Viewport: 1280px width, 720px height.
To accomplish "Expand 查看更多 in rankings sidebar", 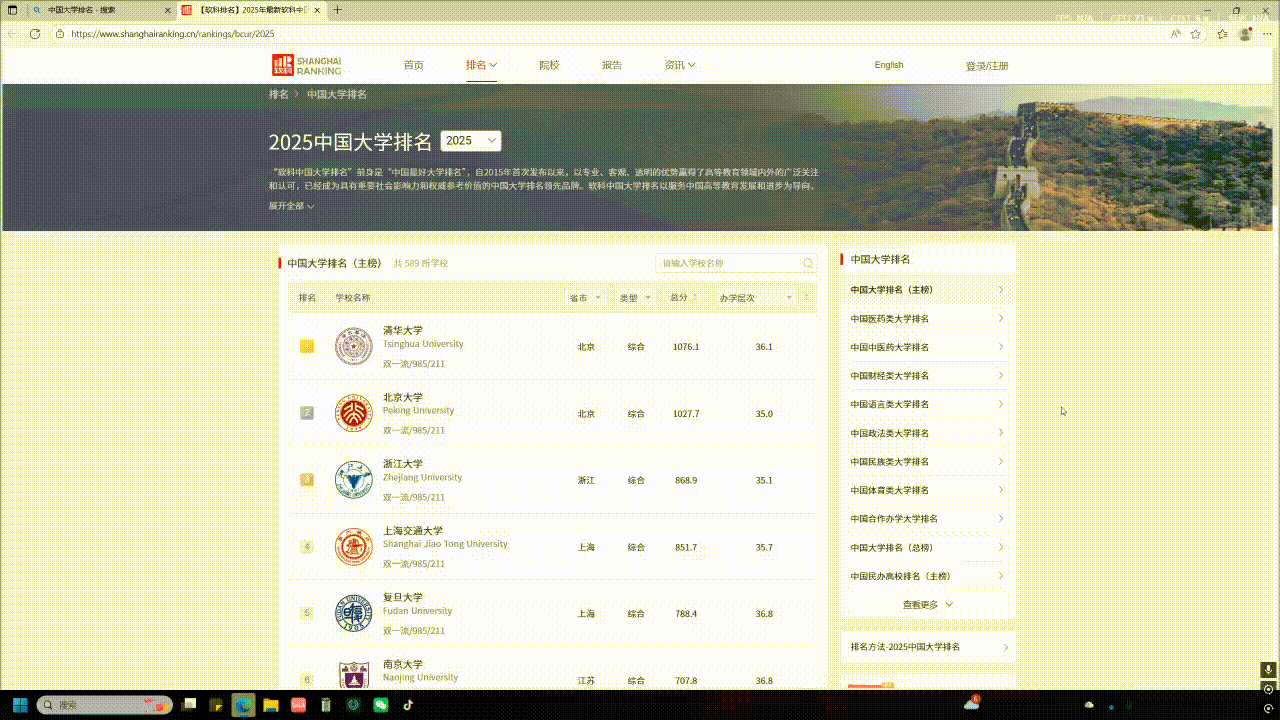I will [x=928, y=605].
